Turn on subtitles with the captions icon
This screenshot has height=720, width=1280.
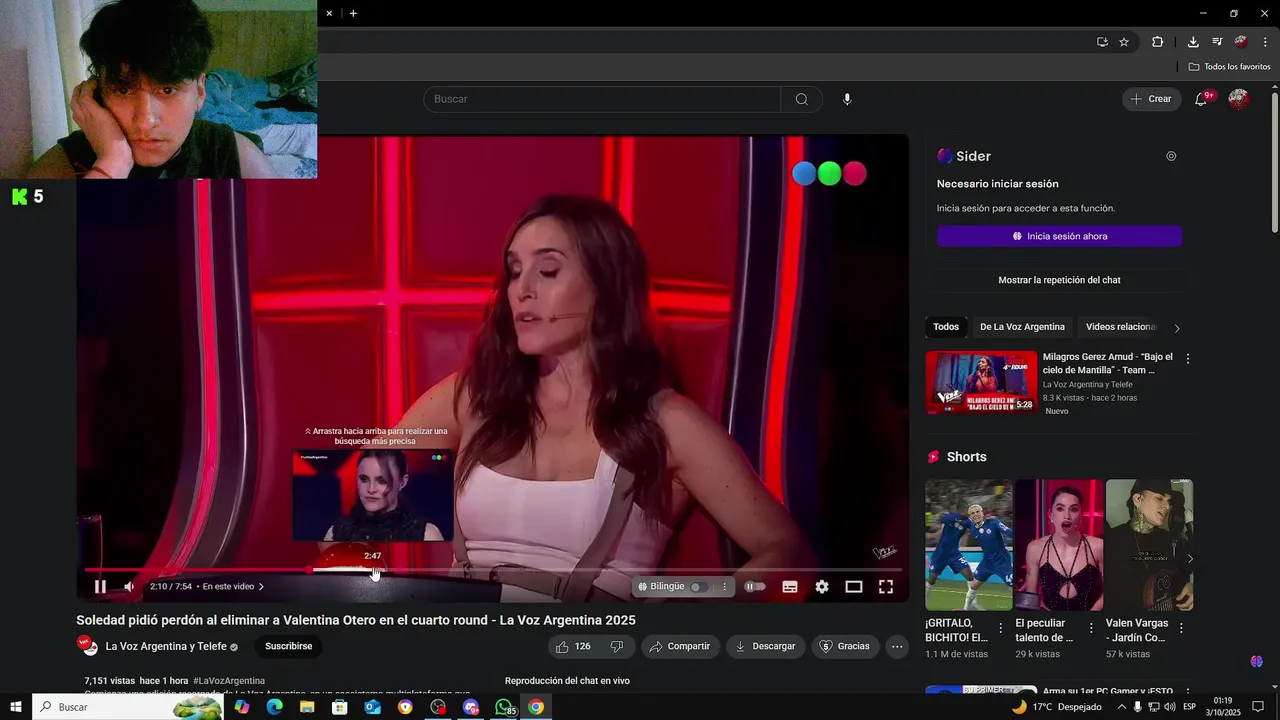pos(790,587)
